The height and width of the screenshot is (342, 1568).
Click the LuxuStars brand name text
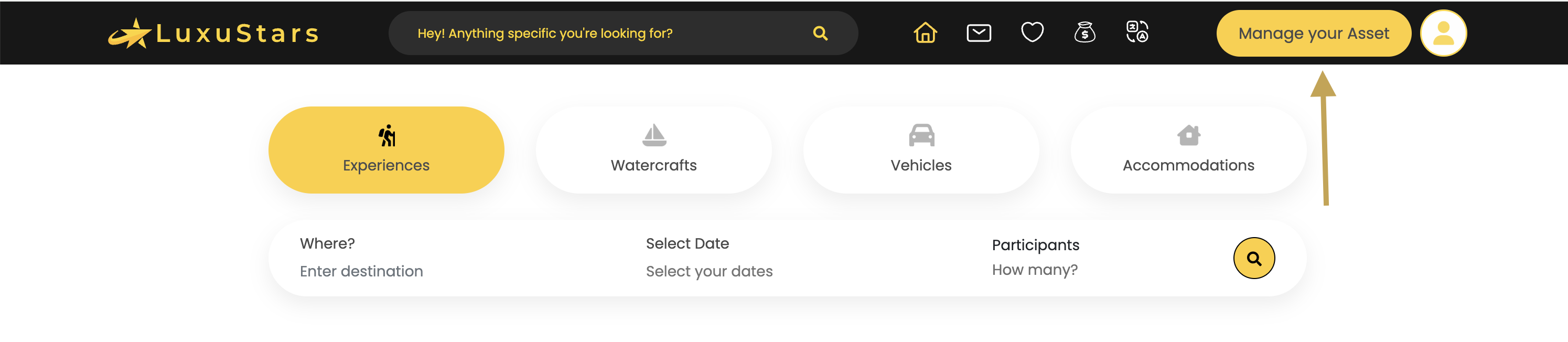tap(238, 34)
